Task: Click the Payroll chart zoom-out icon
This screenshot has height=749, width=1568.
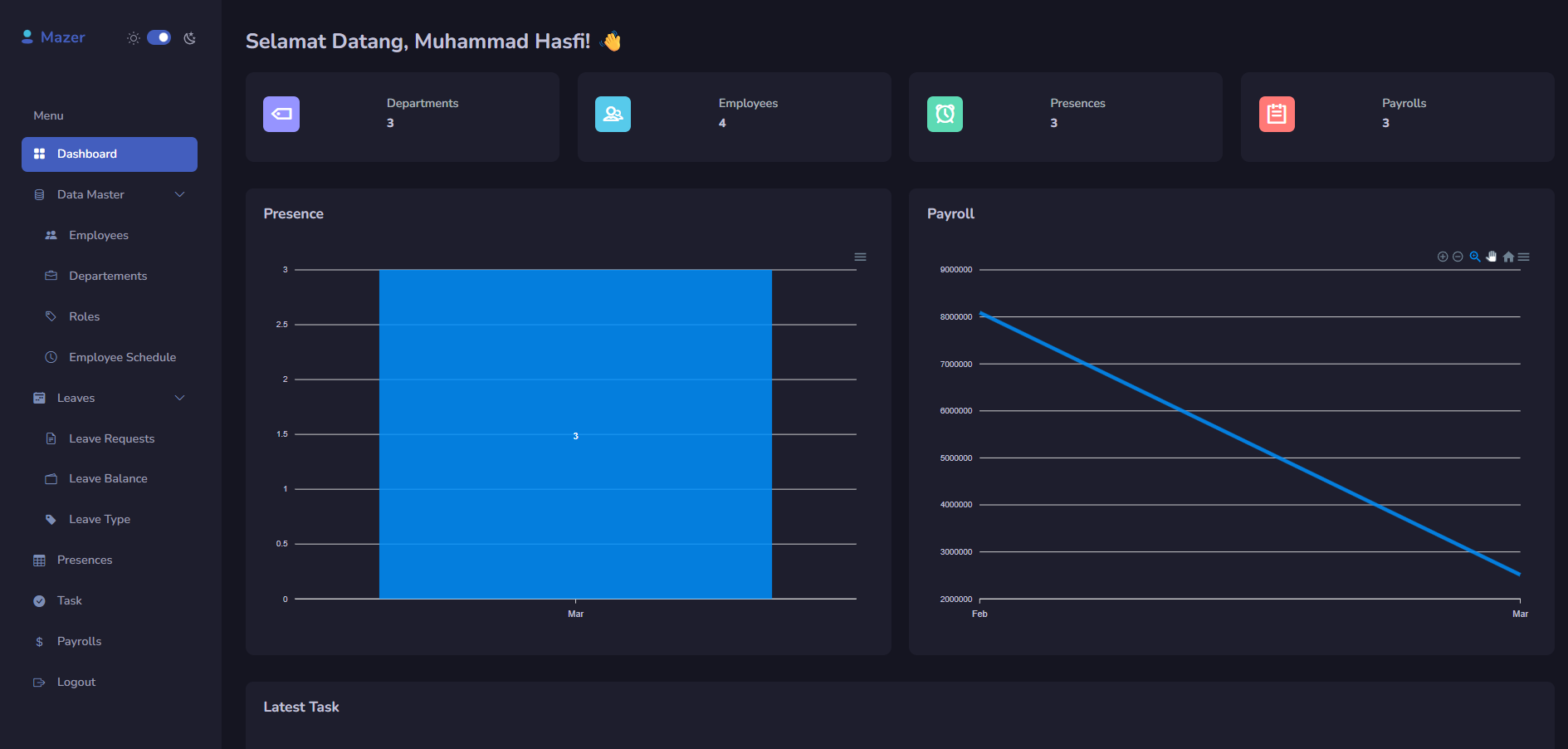Action: (1458, 257)
